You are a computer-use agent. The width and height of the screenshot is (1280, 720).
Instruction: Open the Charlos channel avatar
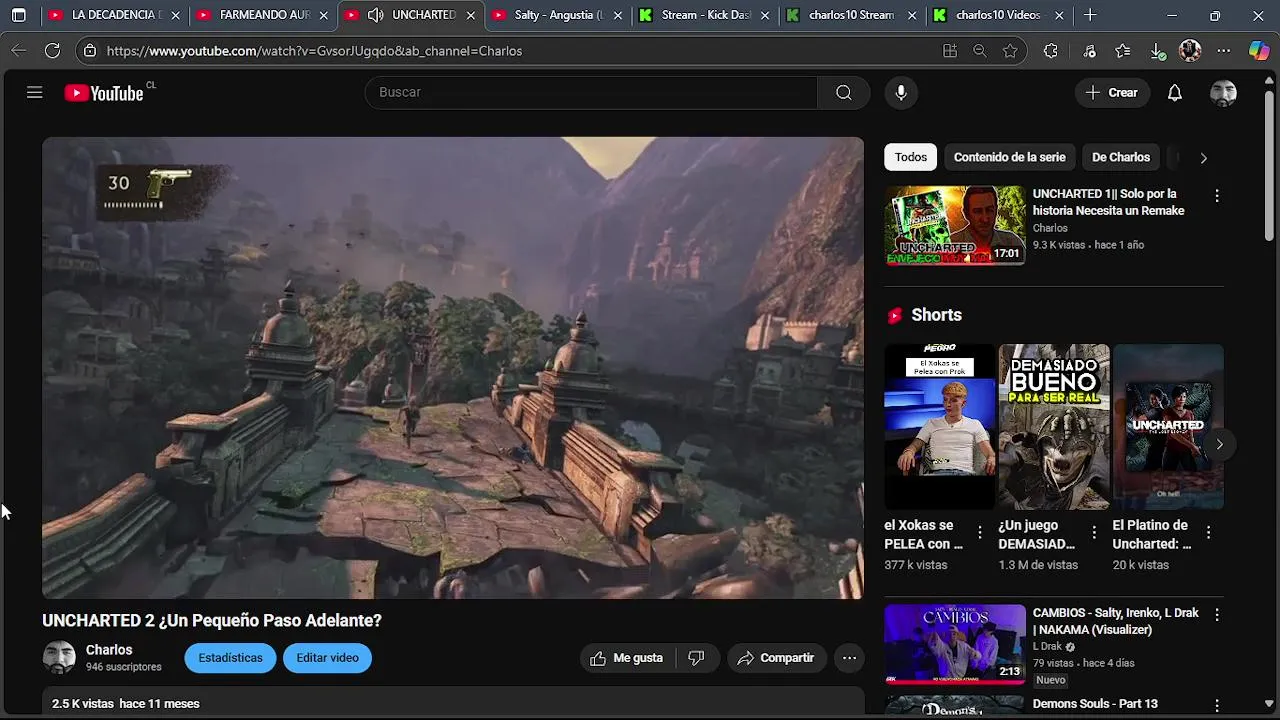pyautogui.click(x=59, y=658)
